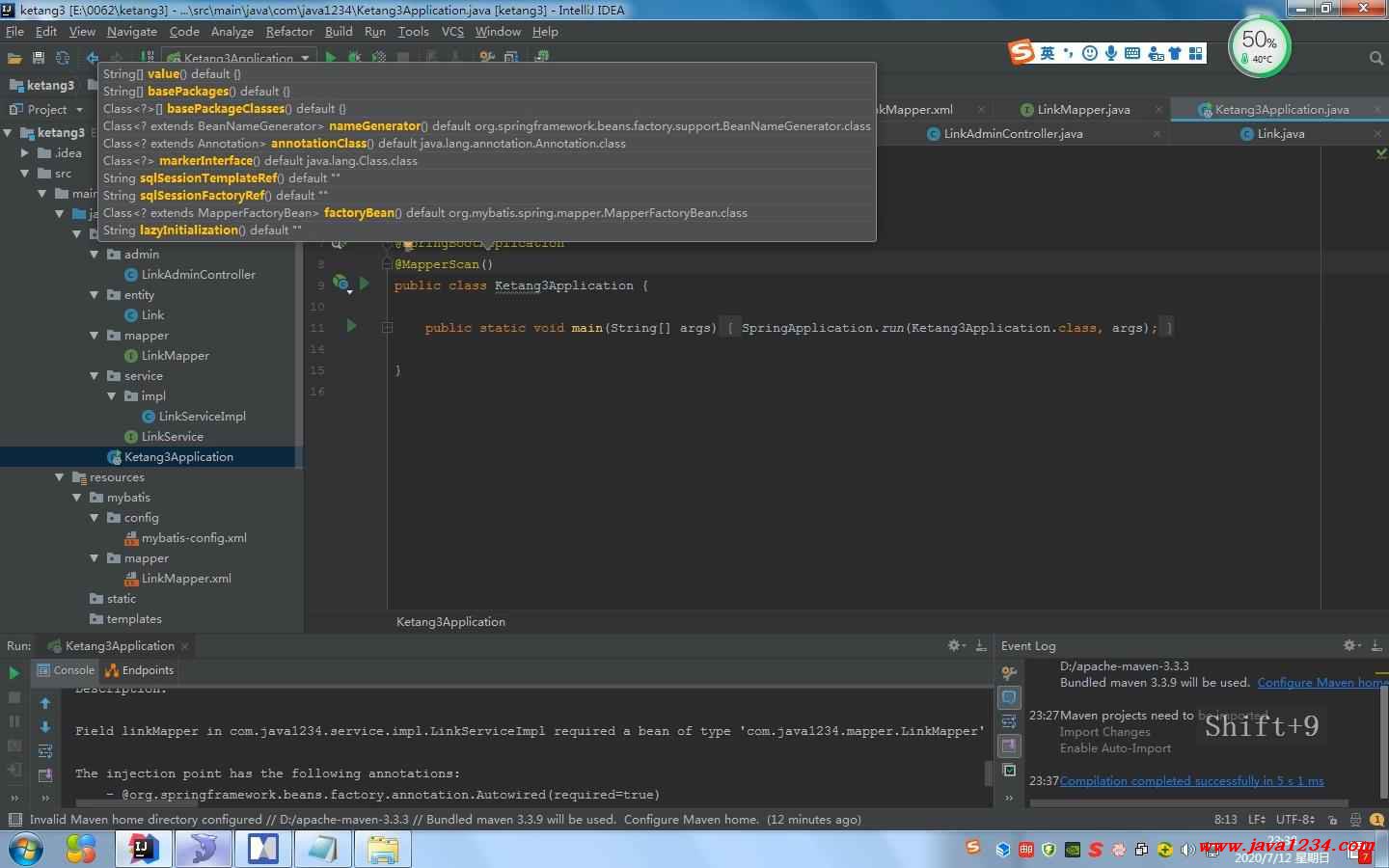The width and height of the screenshot is (1389, 868).
Task: Click Event Log wrench settings icon
Action: coord(1009,673)
